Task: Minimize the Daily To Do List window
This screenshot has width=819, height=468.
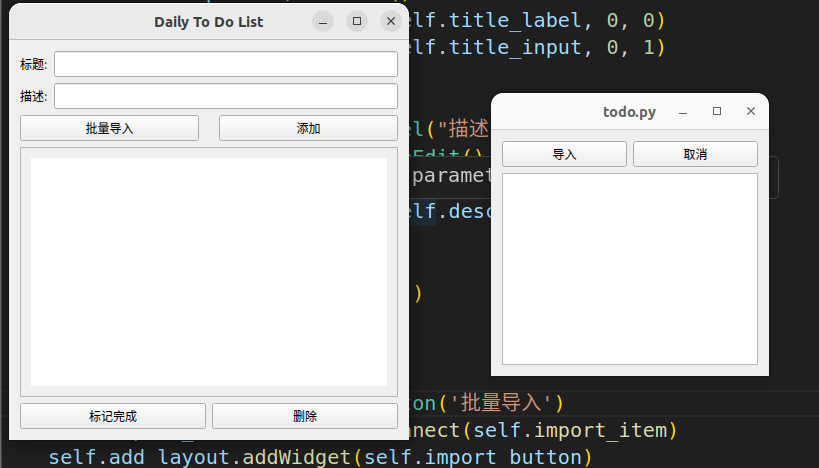Action: click(x=322, y=21)
